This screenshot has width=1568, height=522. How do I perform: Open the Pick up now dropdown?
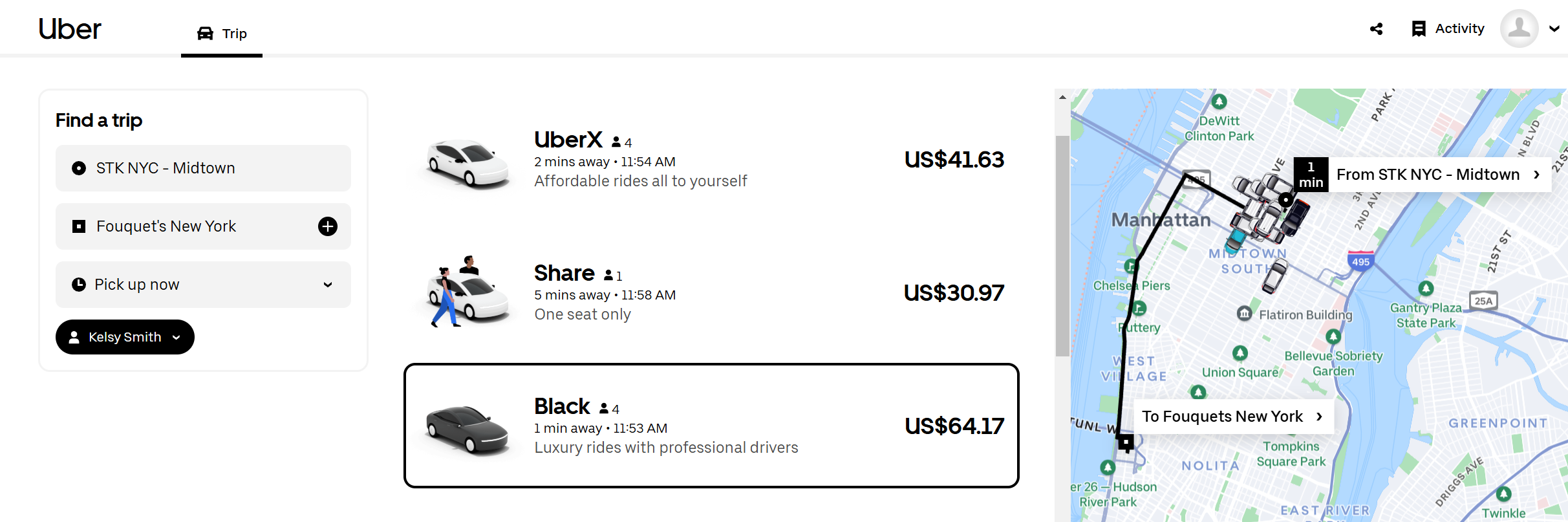[x=203, y=285]
